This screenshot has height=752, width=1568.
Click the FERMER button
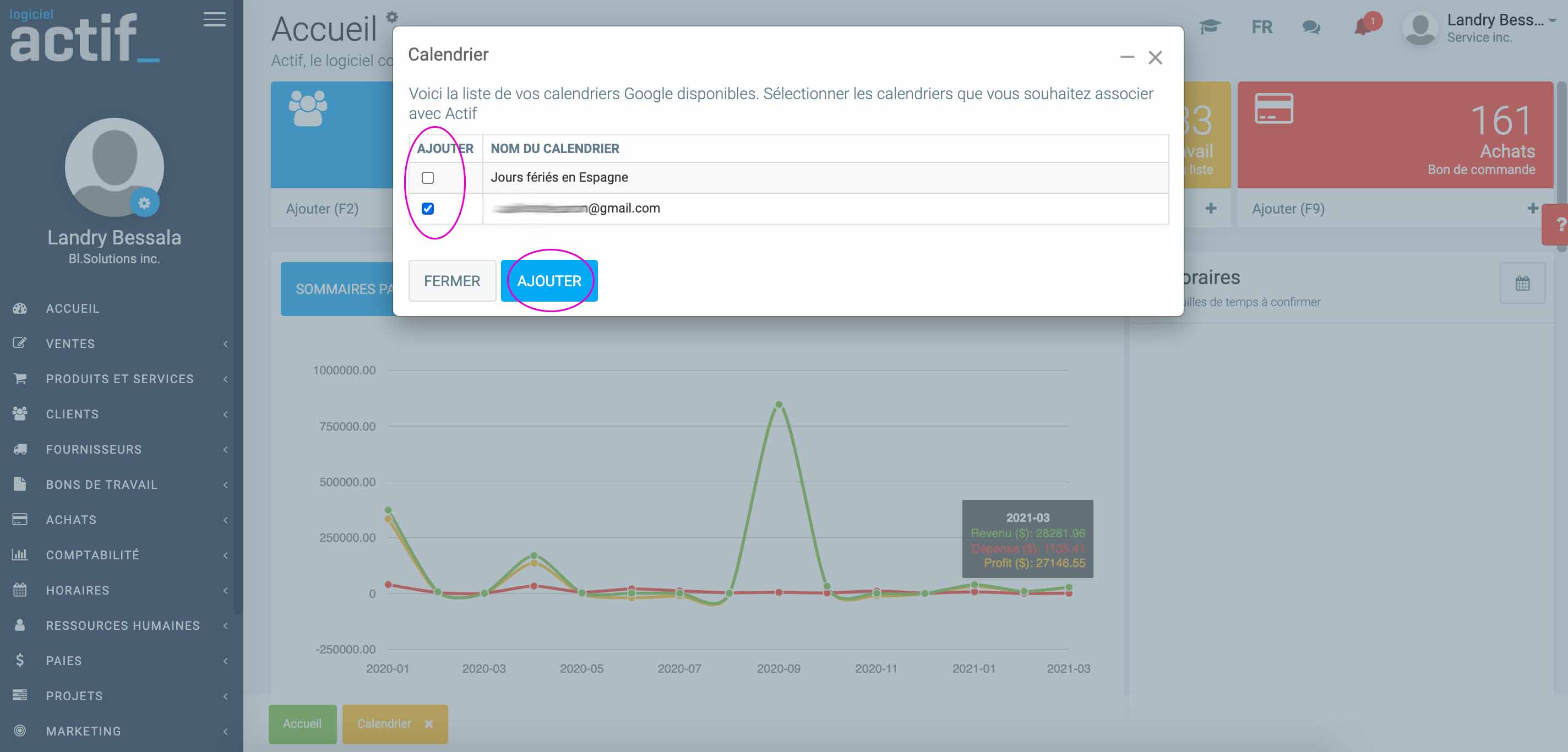coord(451,280)
